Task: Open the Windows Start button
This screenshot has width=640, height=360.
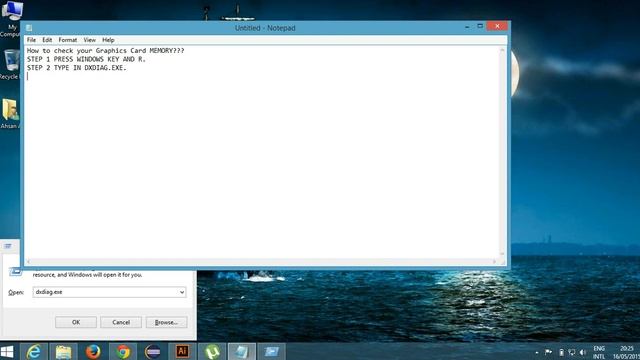Action: 7,351
